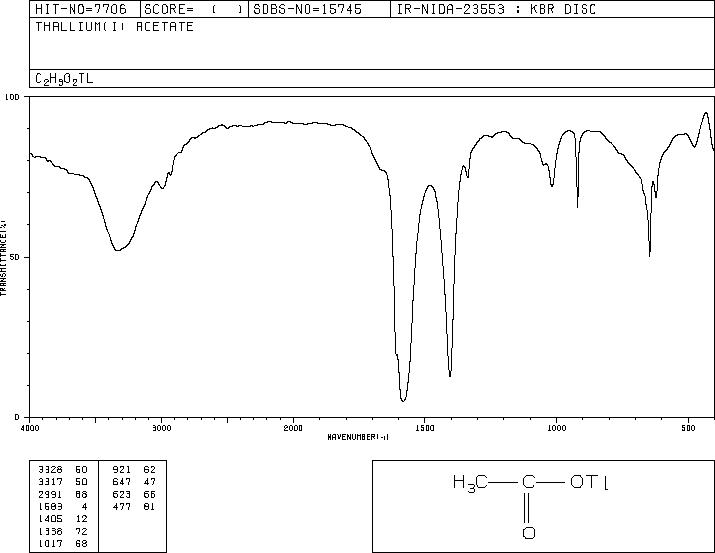Click the IR-NIDA-23553 : KBR DISC text

pyautogui.click(x=496, y=9)
